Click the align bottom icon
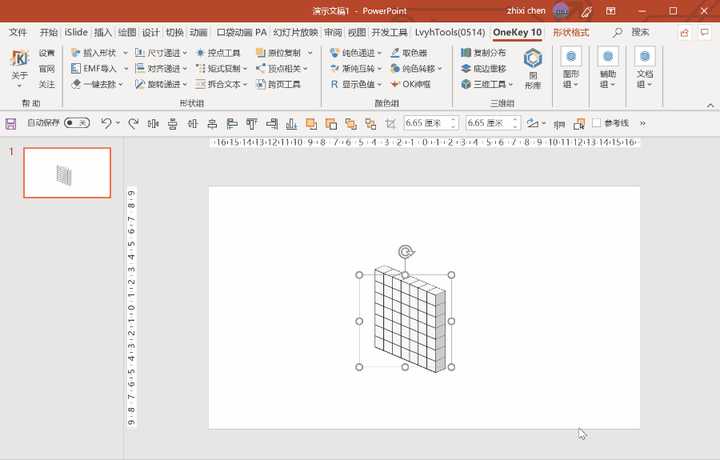This screenshot has width=720, height=460. tap(291, 123)
